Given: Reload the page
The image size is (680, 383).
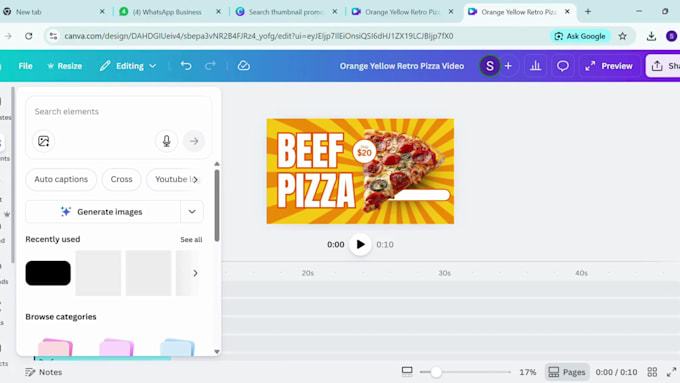Looking at the screenshot, I should coord(29,36).
